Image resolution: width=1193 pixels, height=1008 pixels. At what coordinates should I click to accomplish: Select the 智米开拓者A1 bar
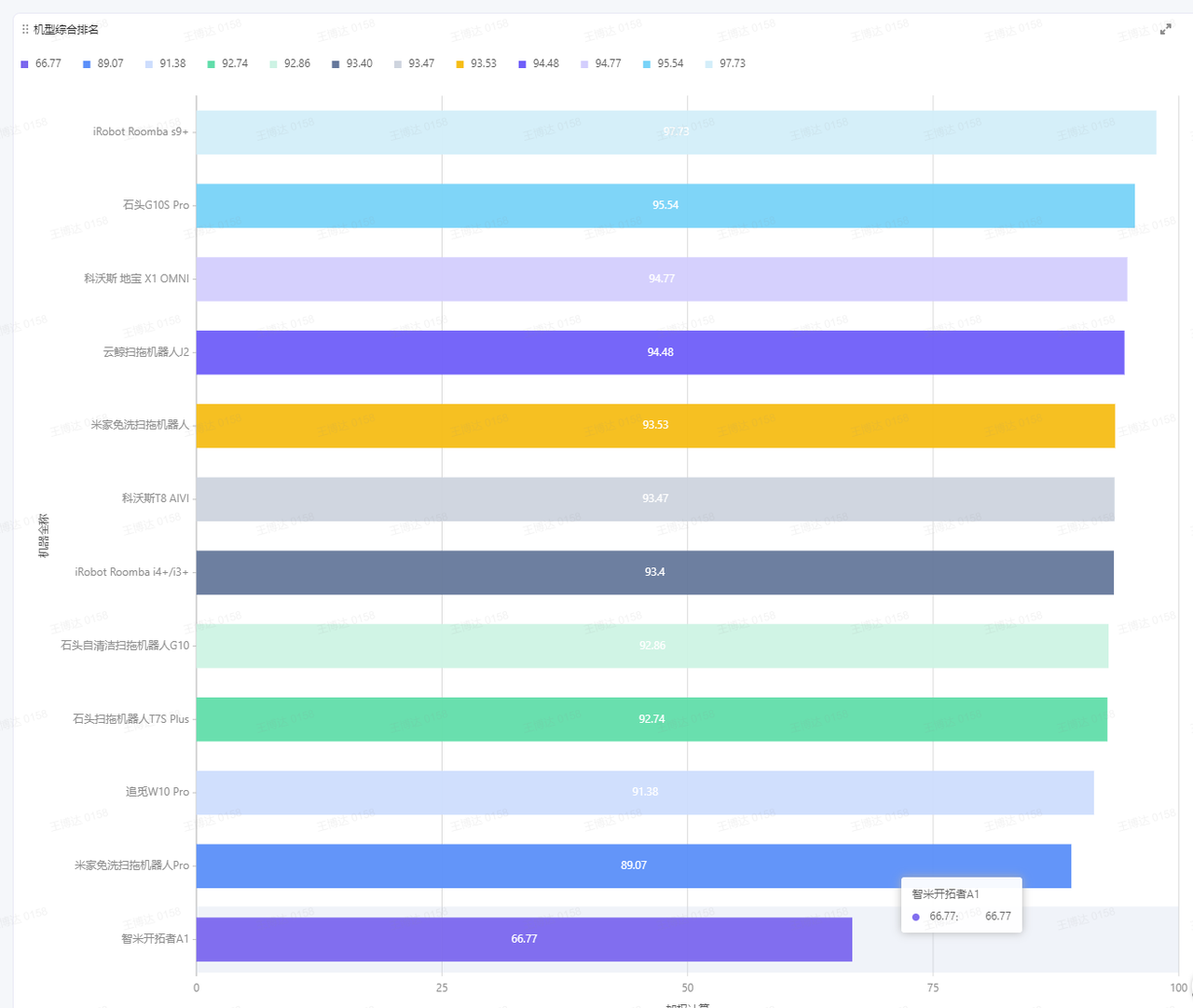[x=524, y=939]
